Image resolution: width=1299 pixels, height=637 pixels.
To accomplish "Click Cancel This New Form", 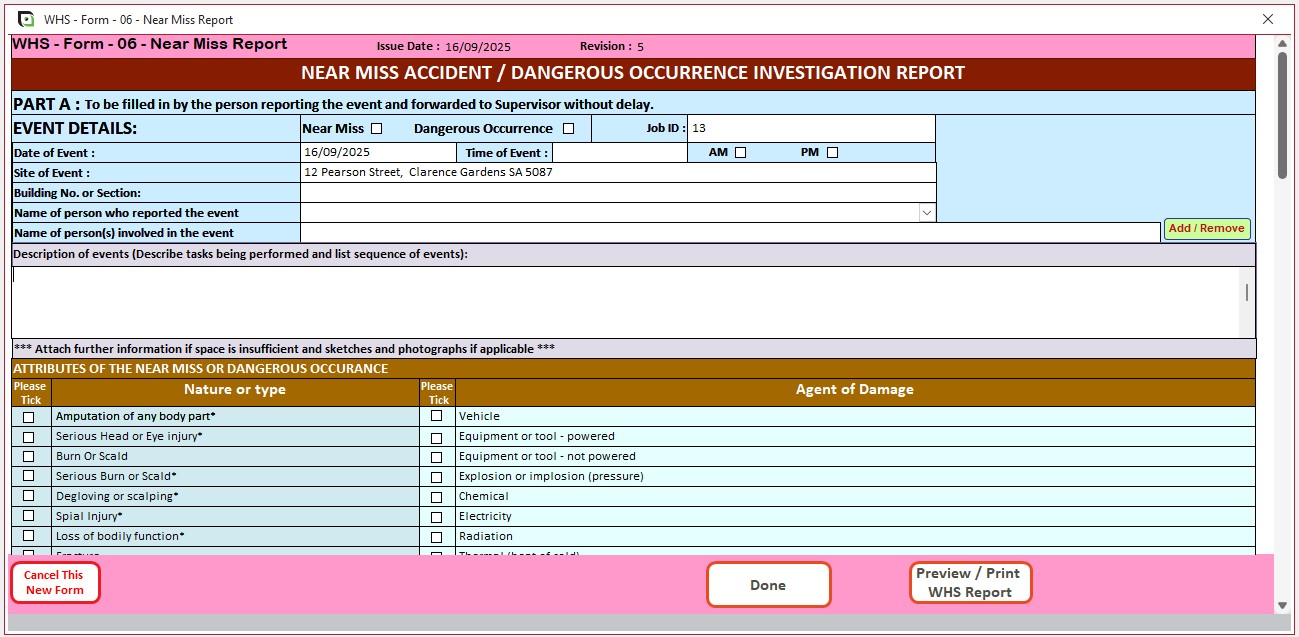I will click(x=55, y=582).
